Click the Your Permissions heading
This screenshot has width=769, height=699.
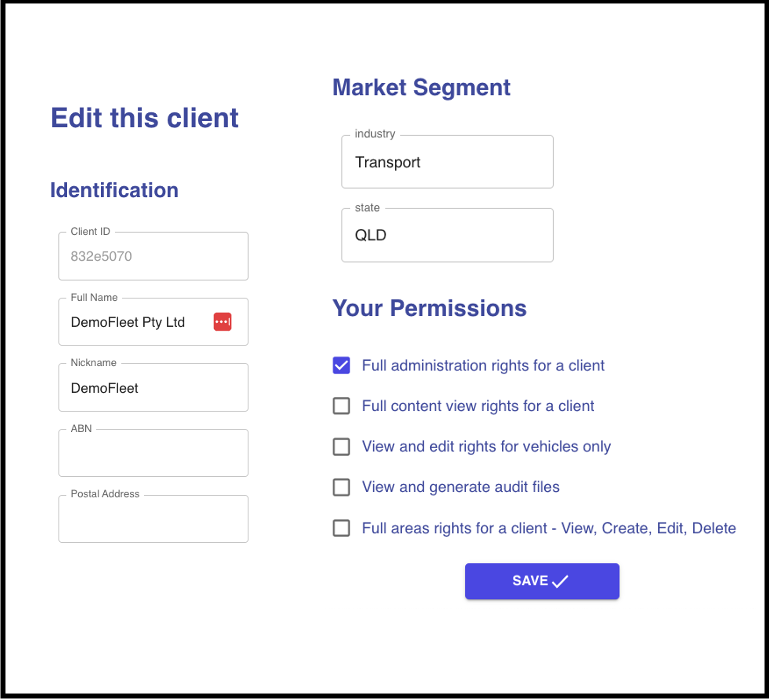coord(429,308)
